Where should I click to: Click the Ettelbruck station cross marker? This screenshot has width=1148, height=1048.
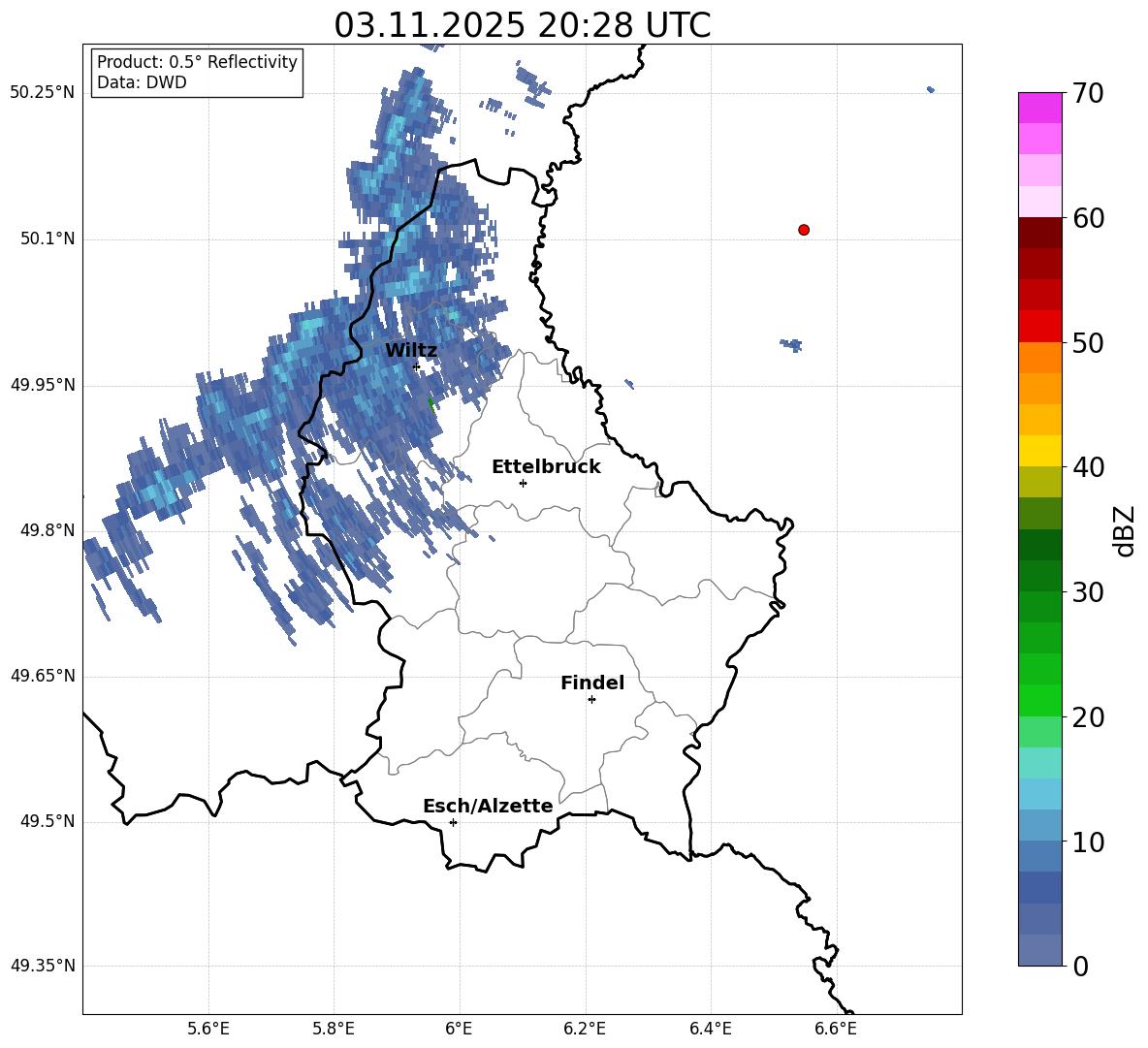523,483
